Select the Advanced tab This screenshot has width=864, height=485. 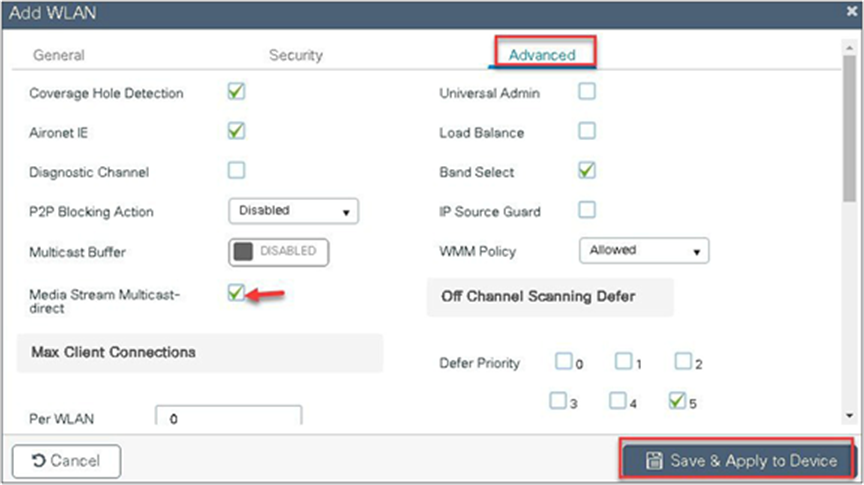point(542,55)
